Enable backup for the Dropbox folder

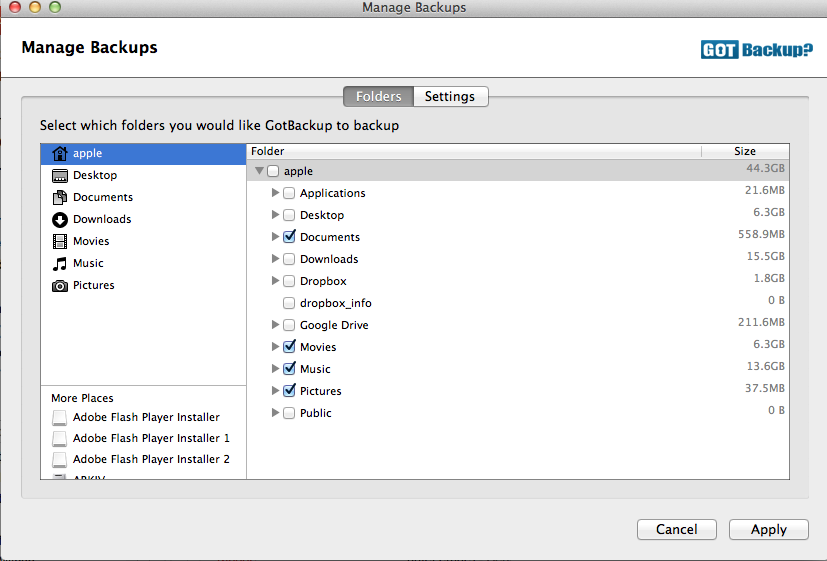pos(289,281)
